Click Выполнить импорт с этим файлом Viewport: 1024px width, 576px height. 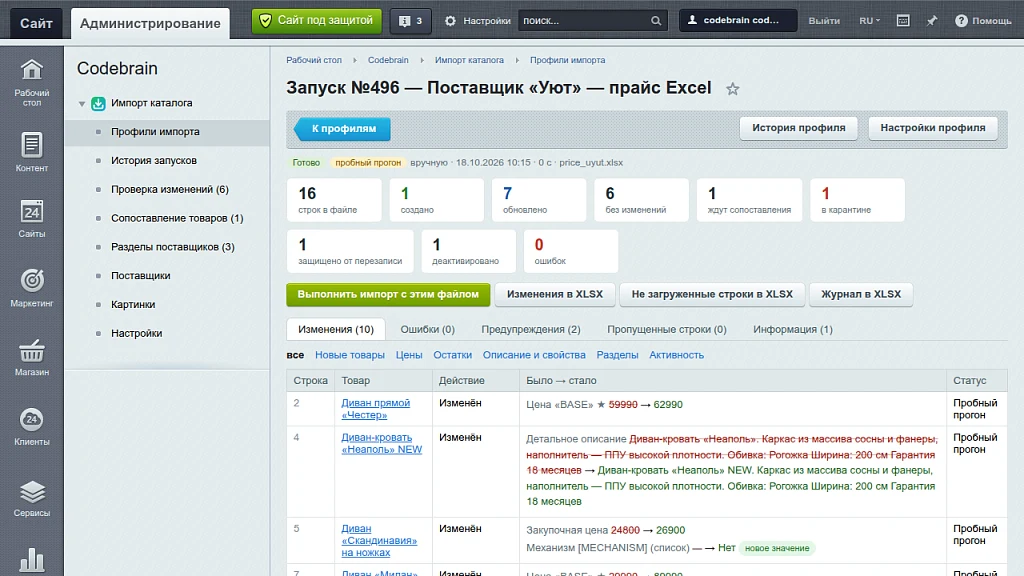click(x=388, y=295)
